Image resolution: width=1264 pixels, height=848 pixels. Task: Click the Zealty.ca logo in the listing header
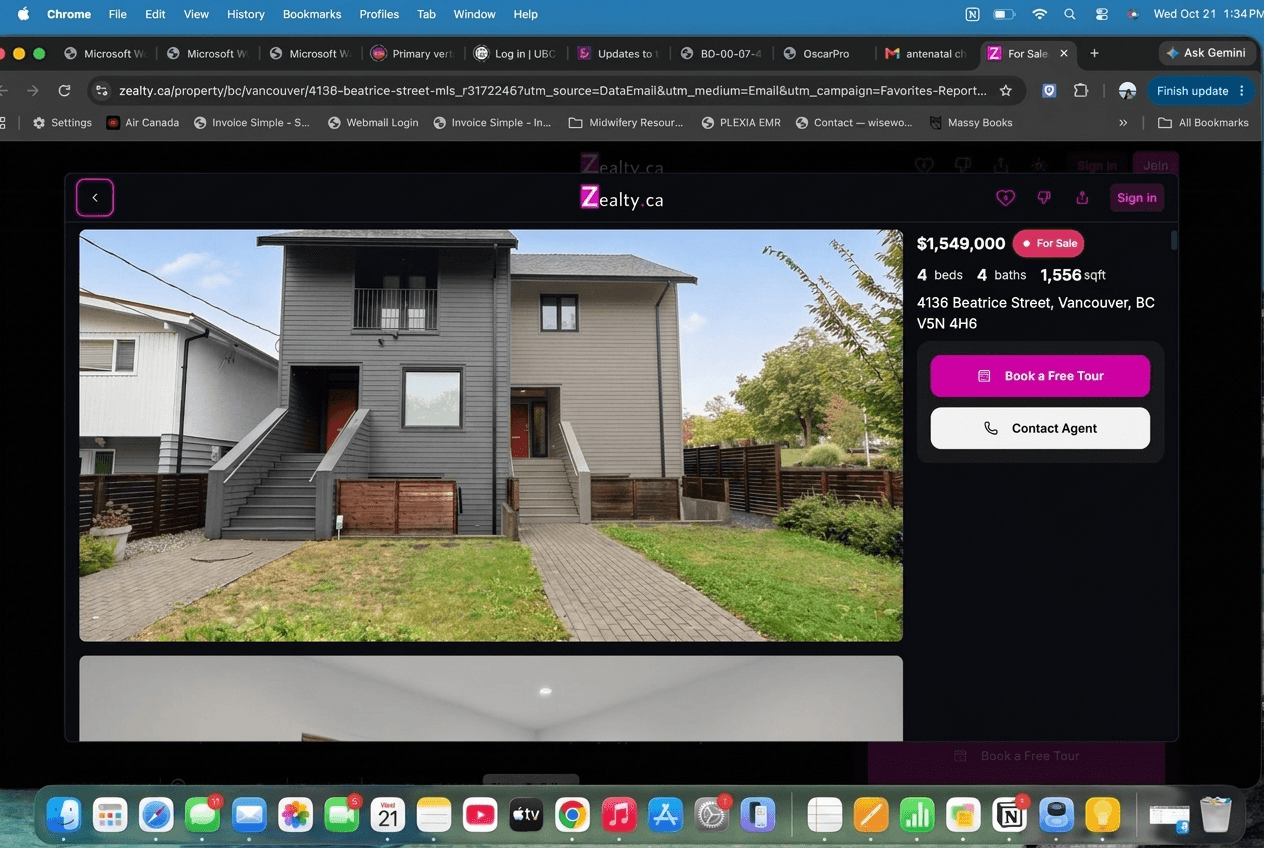click(621, 198)
